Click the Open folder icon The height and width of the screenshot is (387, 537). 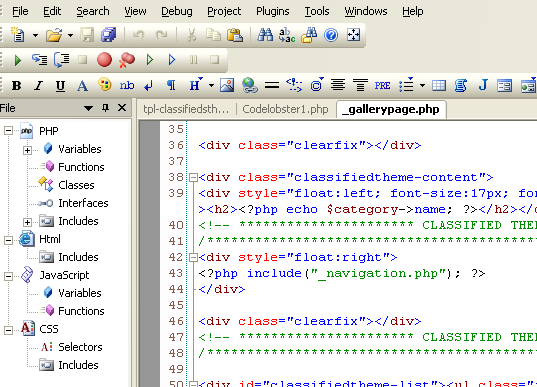pyautogui.click(x=54, y=35)
